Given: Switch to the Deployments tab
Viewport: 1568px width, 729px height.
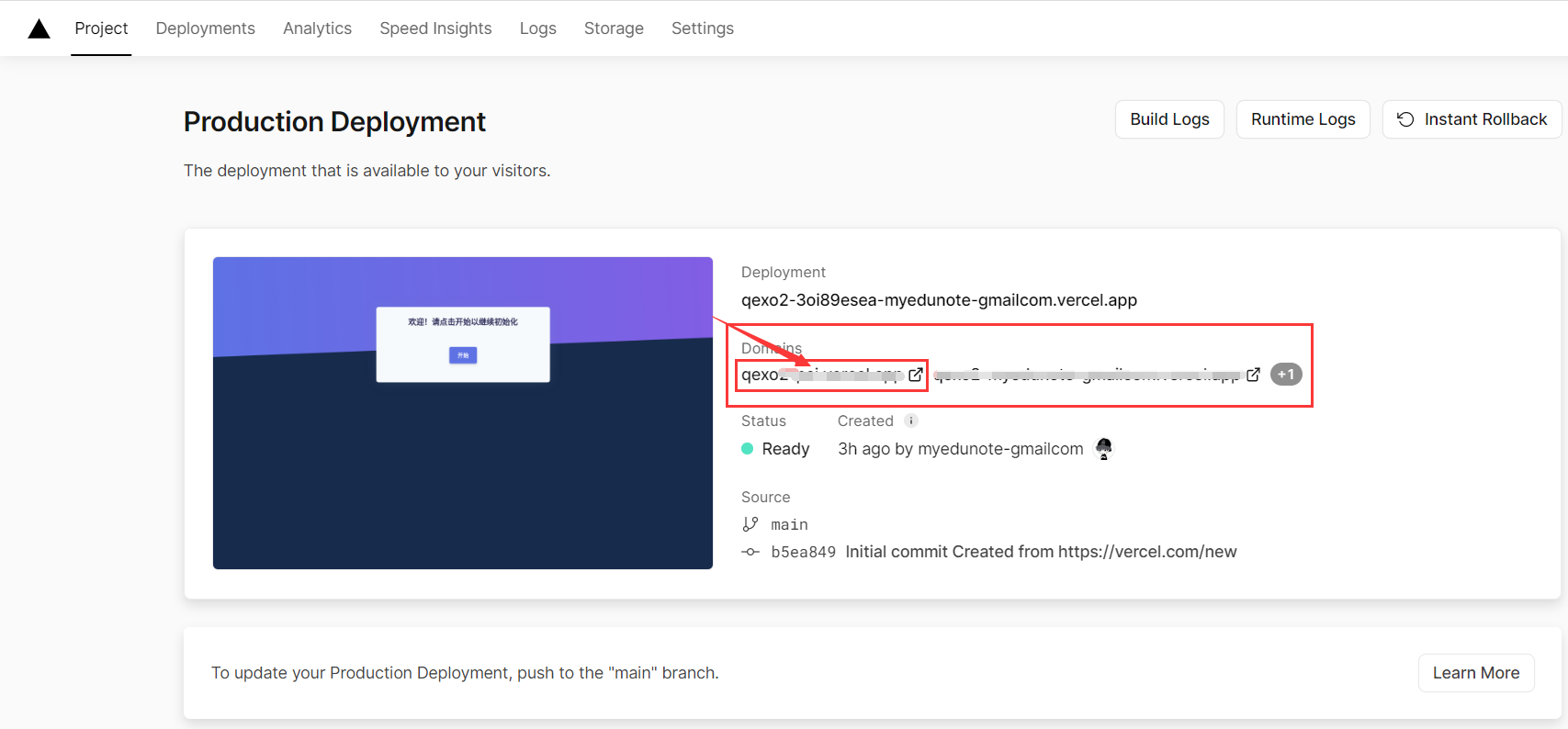Looking at the screenshot, I should (205, 28).
